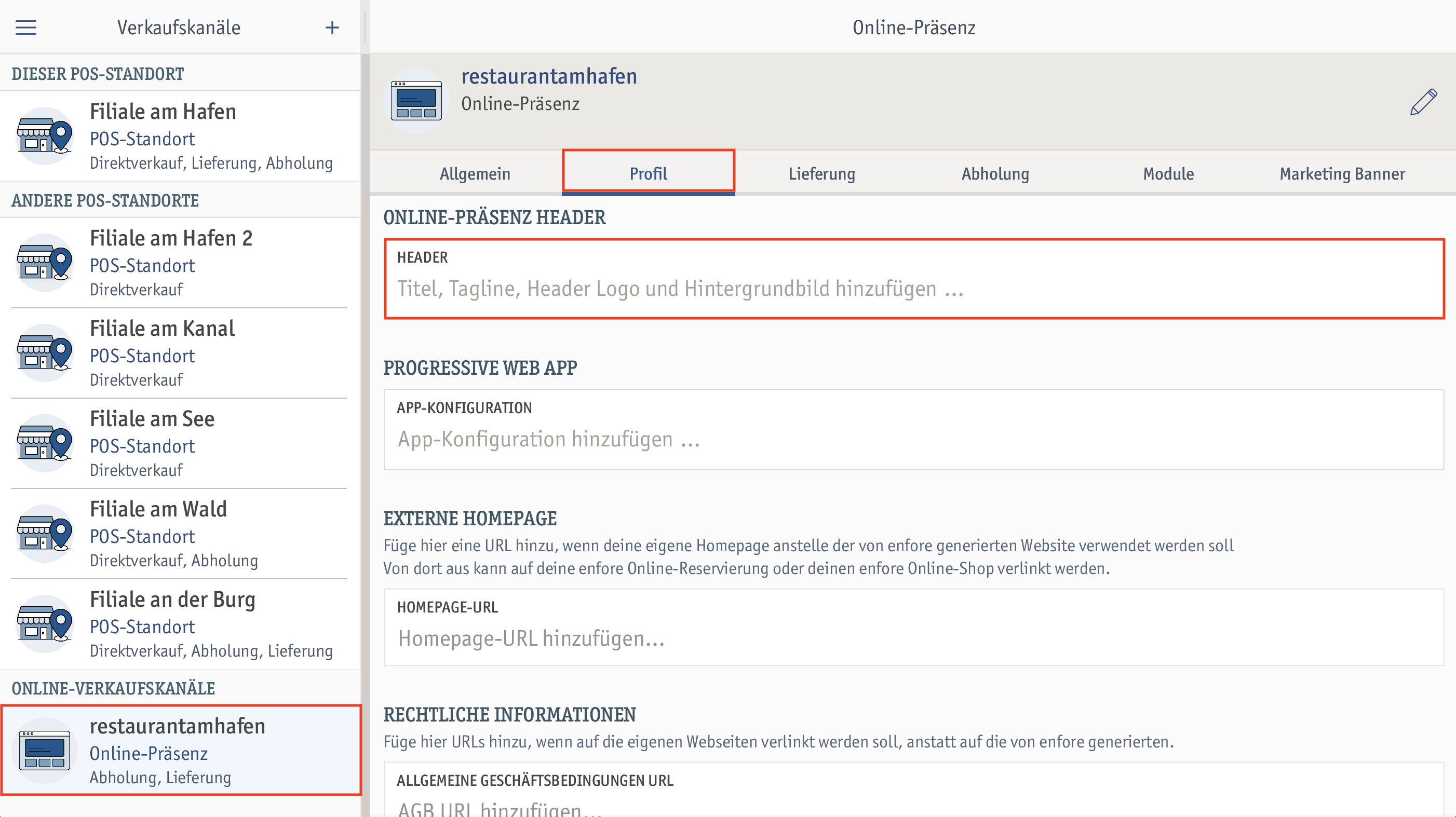
Task: Click the Filiale am Hafen store icon
Action: (45, 136)
